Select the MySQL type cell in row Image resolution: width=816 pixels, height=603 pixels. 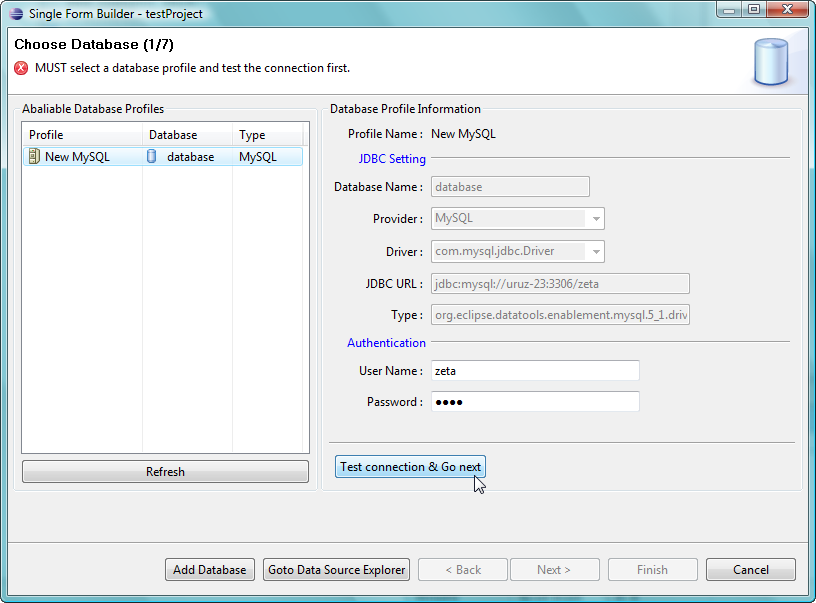click(x=266, y=157)
